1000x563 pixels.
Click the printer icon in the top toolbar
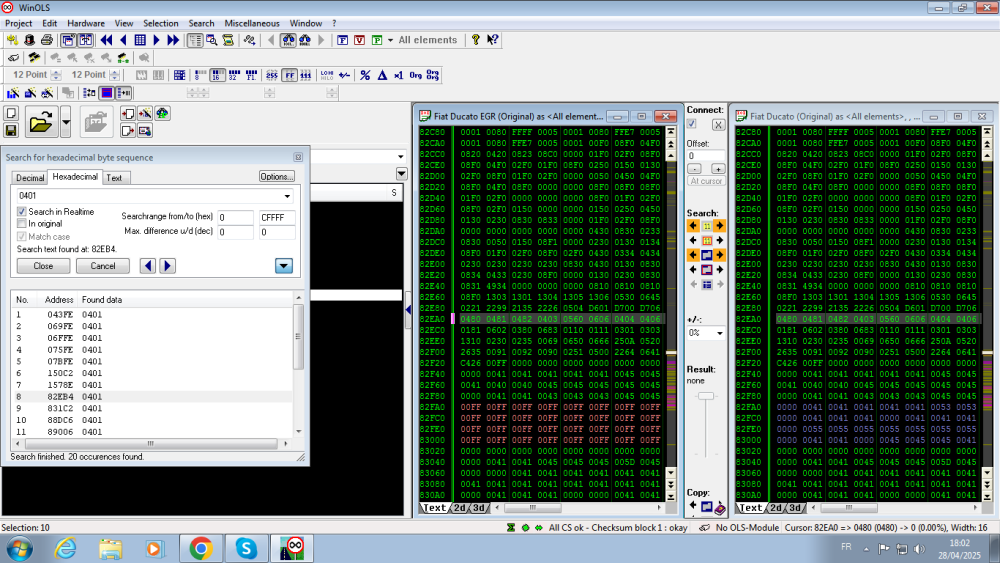[x=47, y=40]
